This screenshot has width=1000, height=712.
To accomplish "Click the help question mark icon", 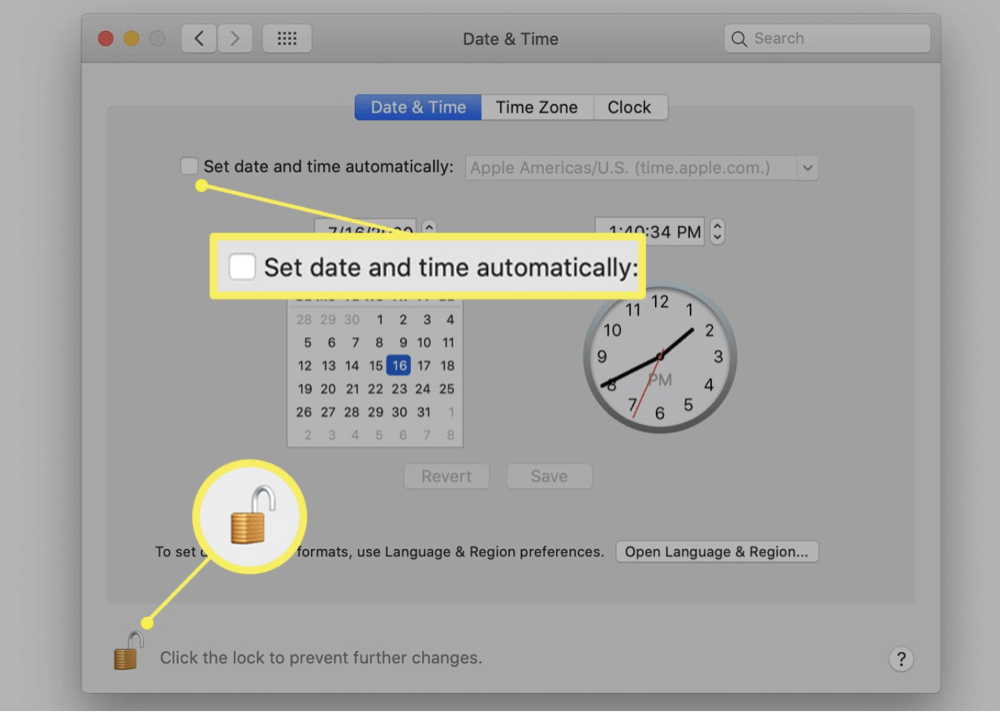I will (x=901, y=659).
